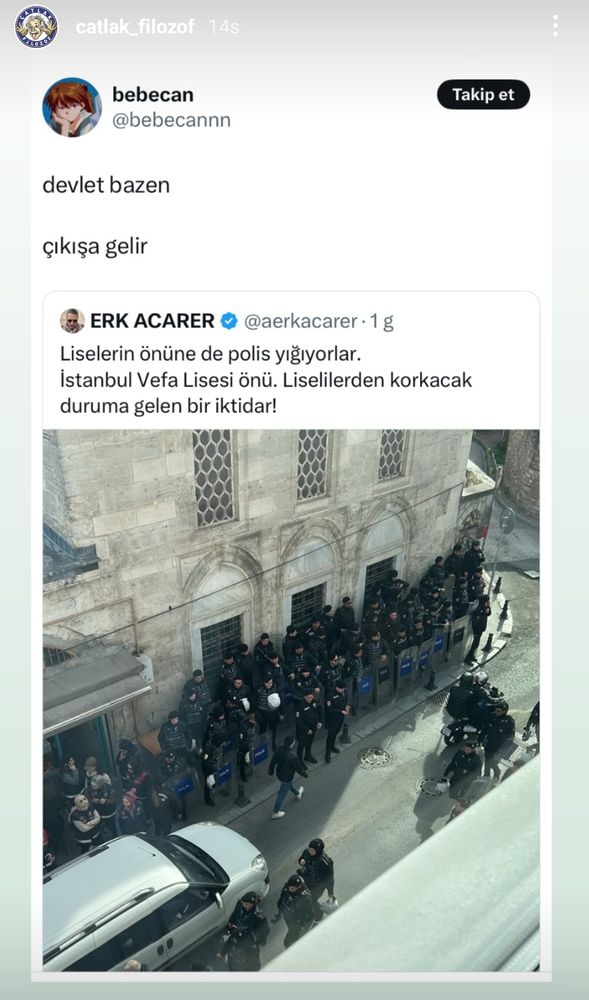Tap the 'çıkışa gelir' text line

point(95,246)
